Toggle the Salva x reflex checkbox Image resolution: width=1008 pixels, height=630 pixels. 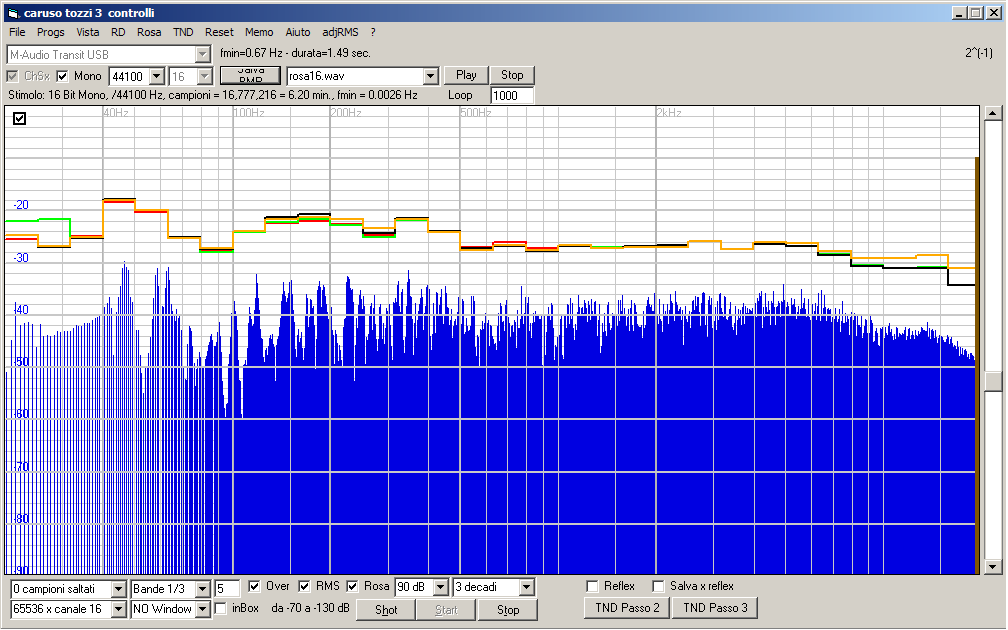(x=658, y=586)
